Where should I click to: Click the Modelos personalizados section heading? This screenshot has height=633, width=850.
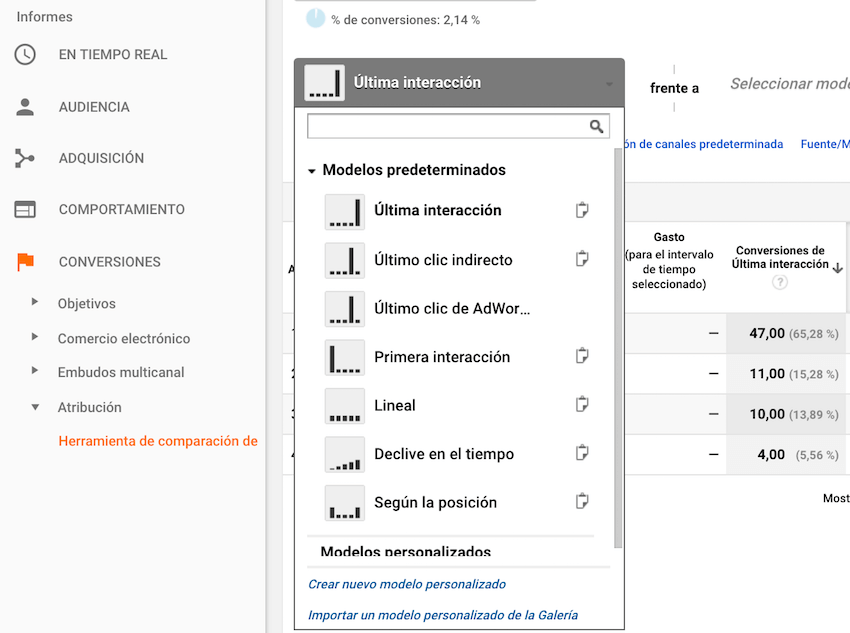(405, 551)
